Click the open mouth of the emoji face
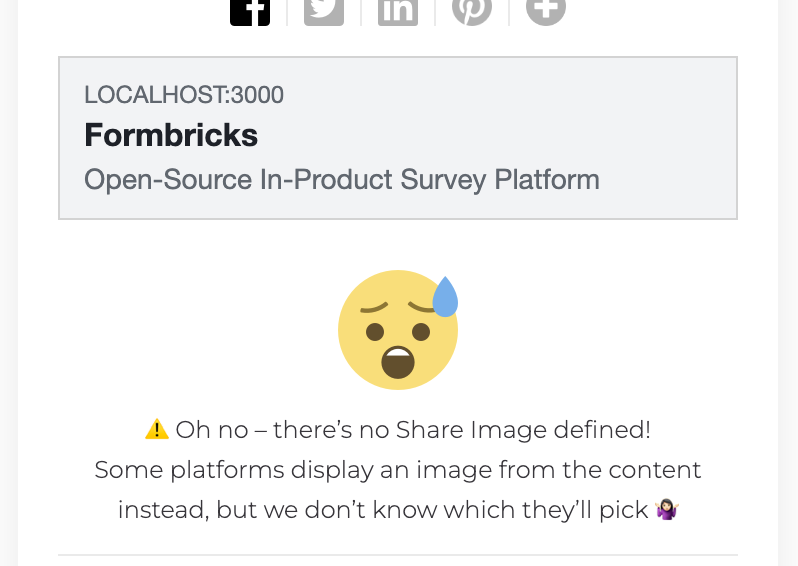Screen dimensions: 798x566 [x=398, y=362]
